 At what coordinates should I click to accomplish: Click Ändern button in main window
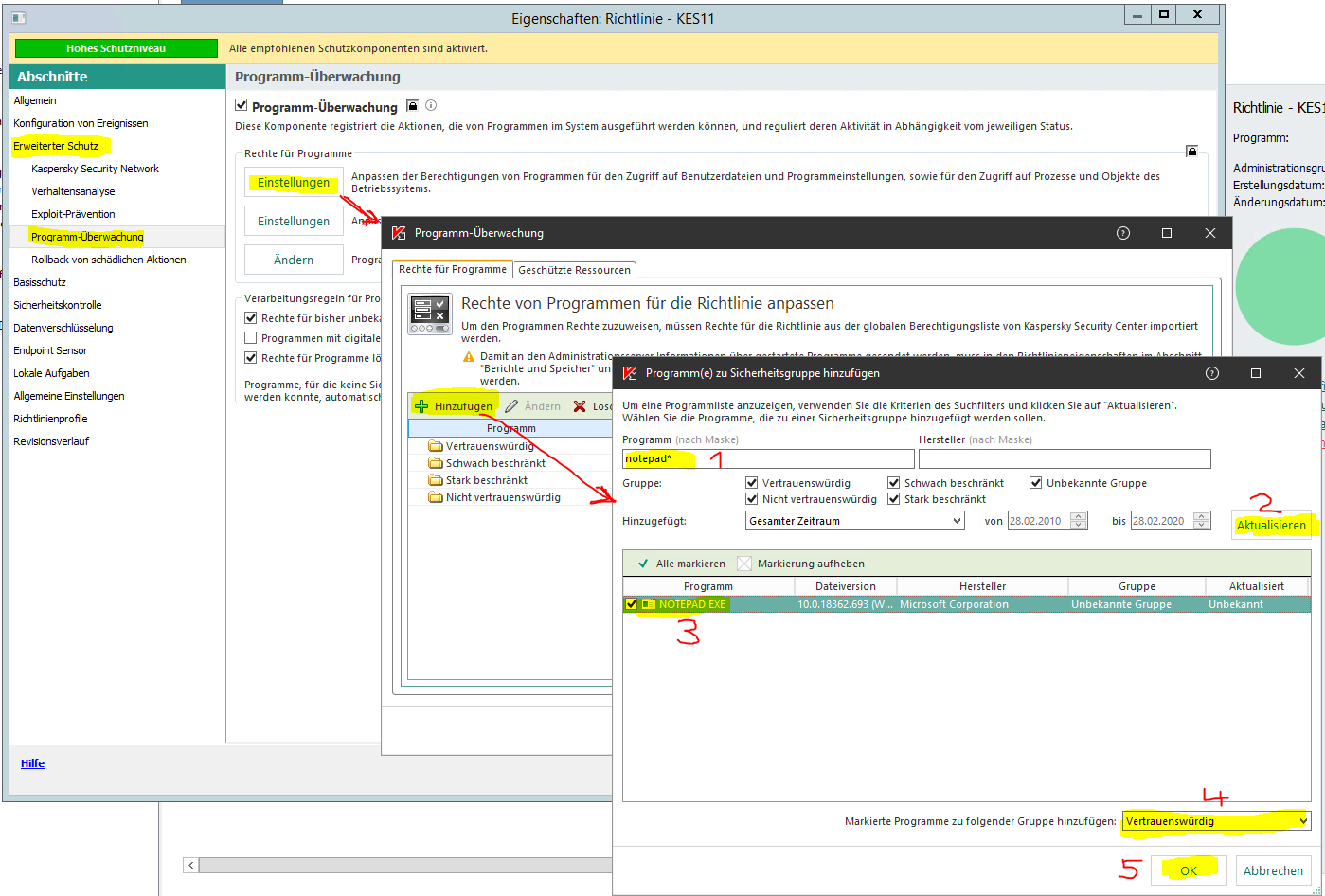294,260
